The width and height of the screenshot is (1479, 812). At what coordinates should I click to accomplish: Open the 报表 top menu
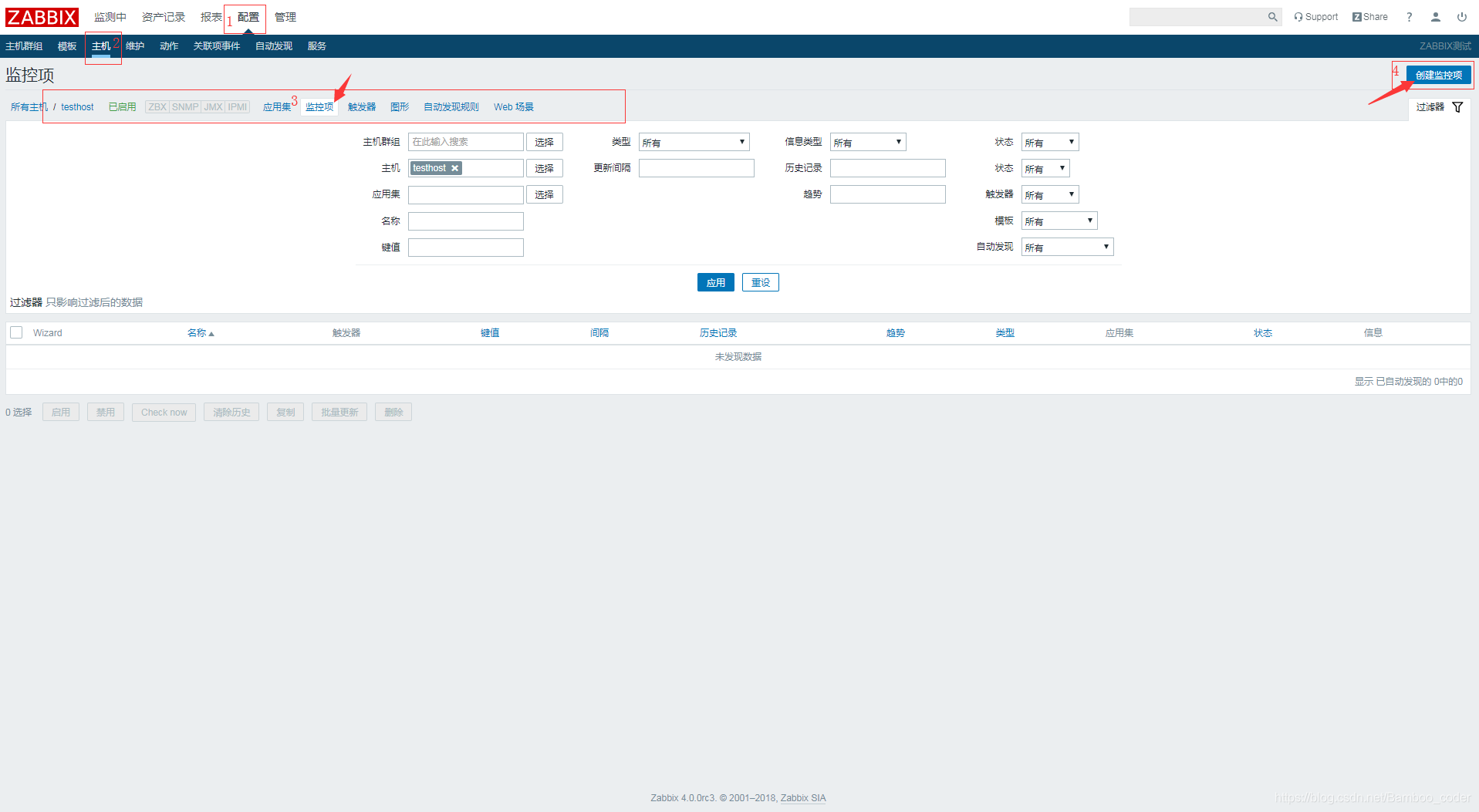(211, 17)
